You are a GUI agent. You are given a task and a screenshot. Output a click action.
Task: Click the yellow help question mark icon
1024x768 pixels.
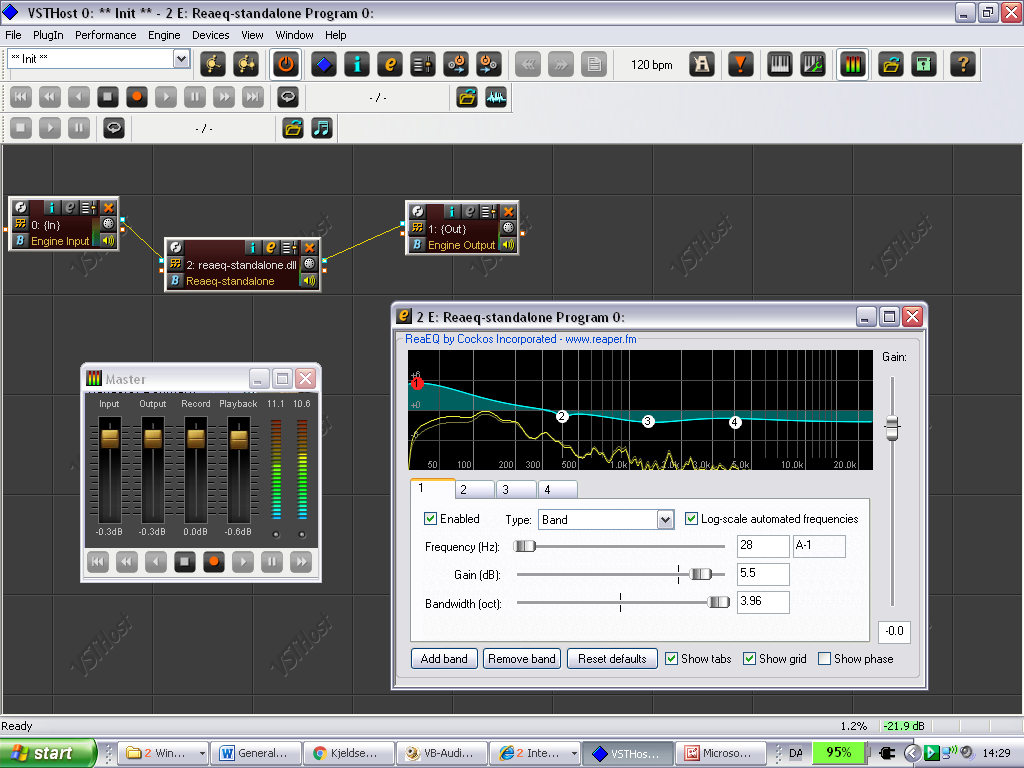[963, 64]
